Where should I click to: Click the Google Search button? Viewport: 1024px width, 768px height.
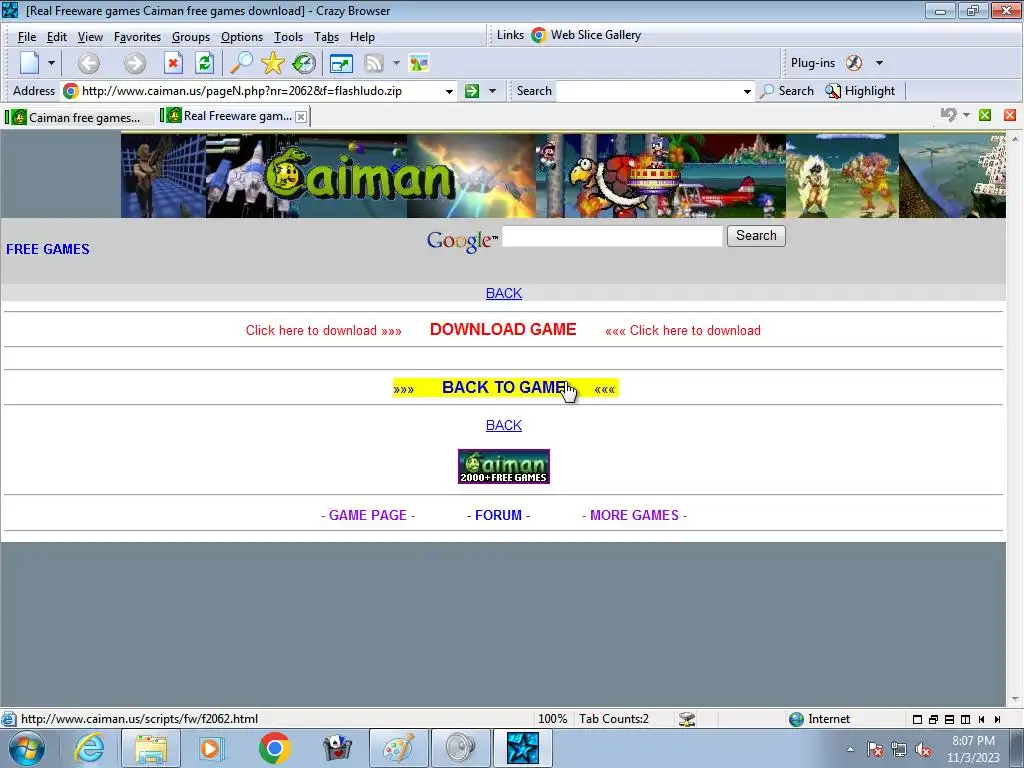tap(756, 236)
